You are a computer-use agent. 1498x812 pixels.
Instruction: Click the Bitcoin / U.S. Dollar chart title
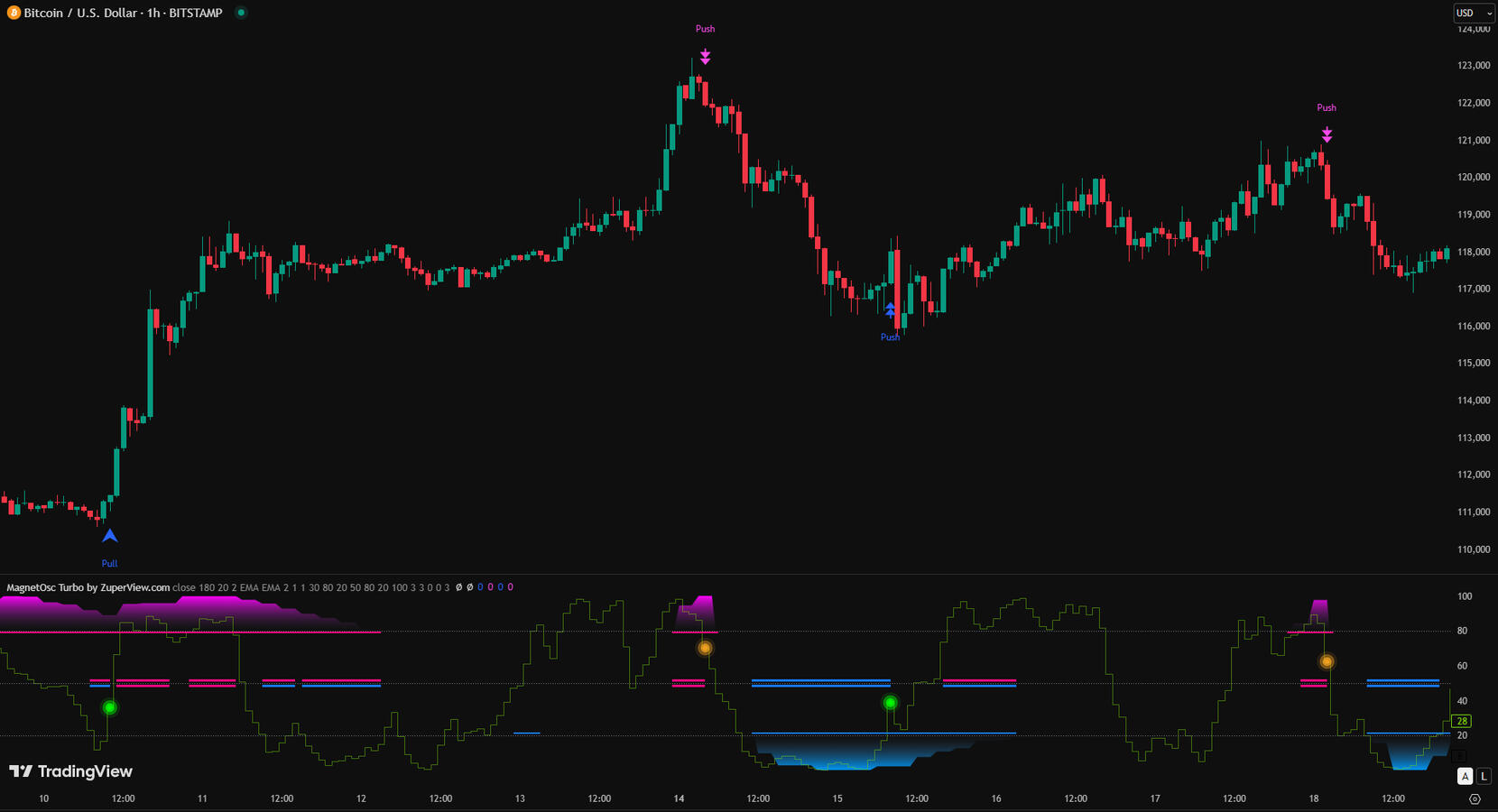pyautogui.click(x=123, y=13)
